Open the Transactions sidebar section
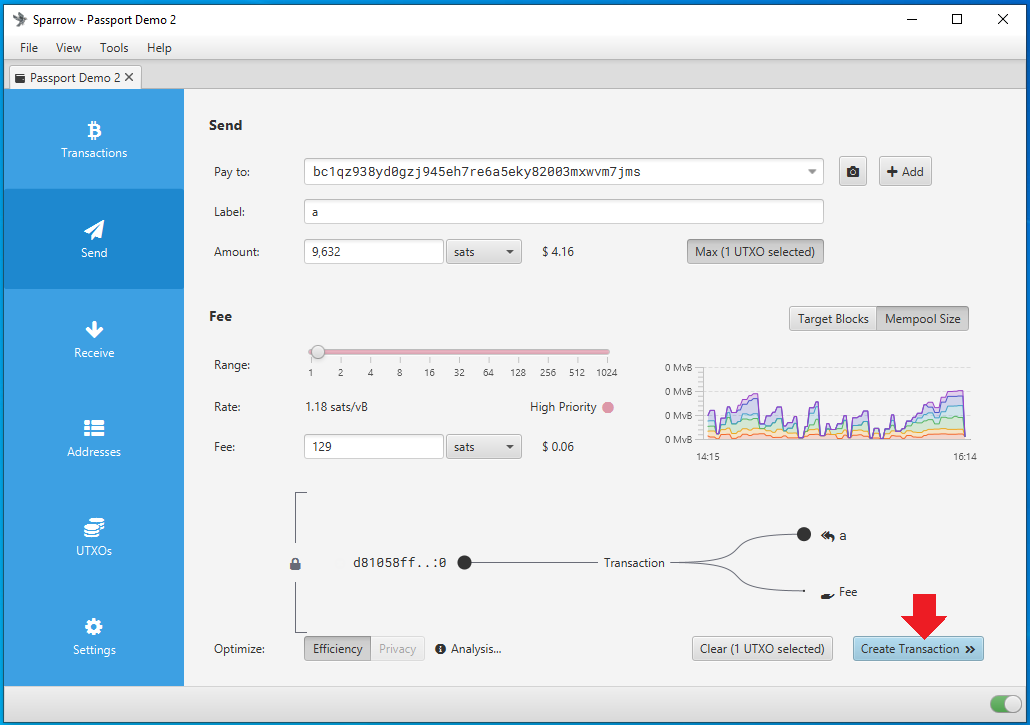This screenshot has height=726, width=1030. click(x=94, y=139)
